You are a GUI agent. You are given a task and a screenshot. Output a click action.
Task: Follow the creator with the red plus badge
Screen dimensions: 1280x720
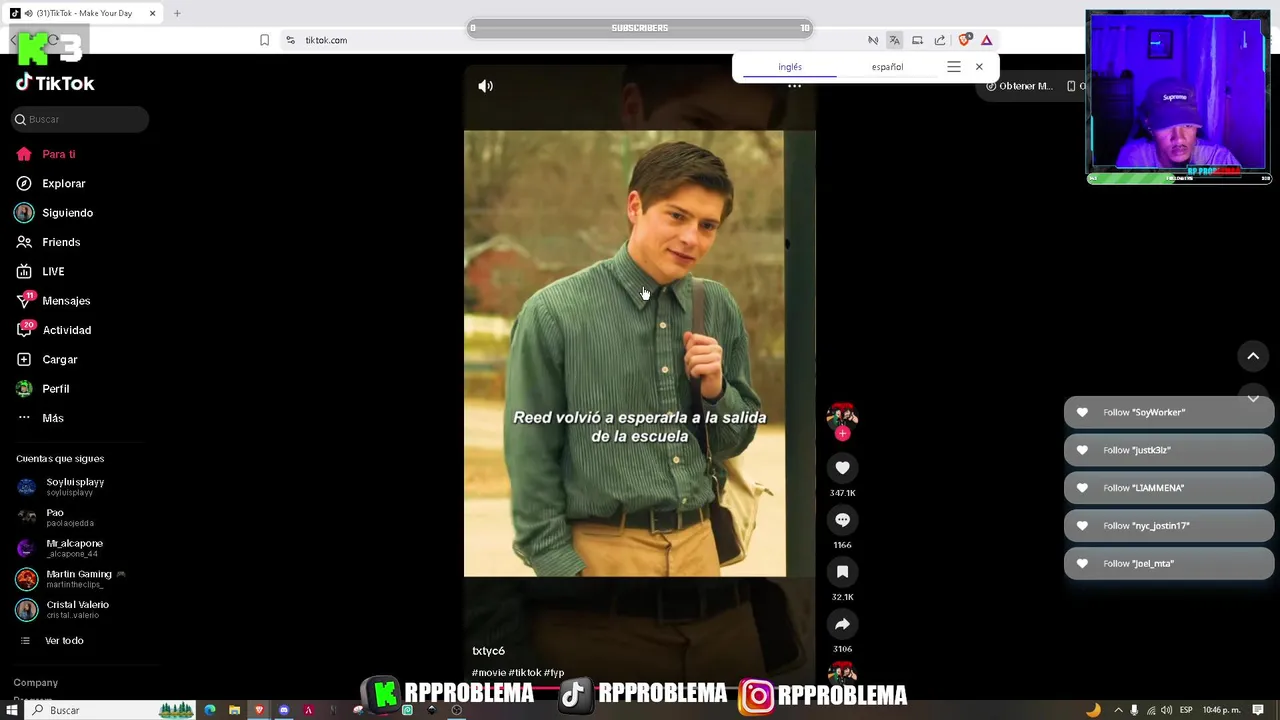point(842,433)
